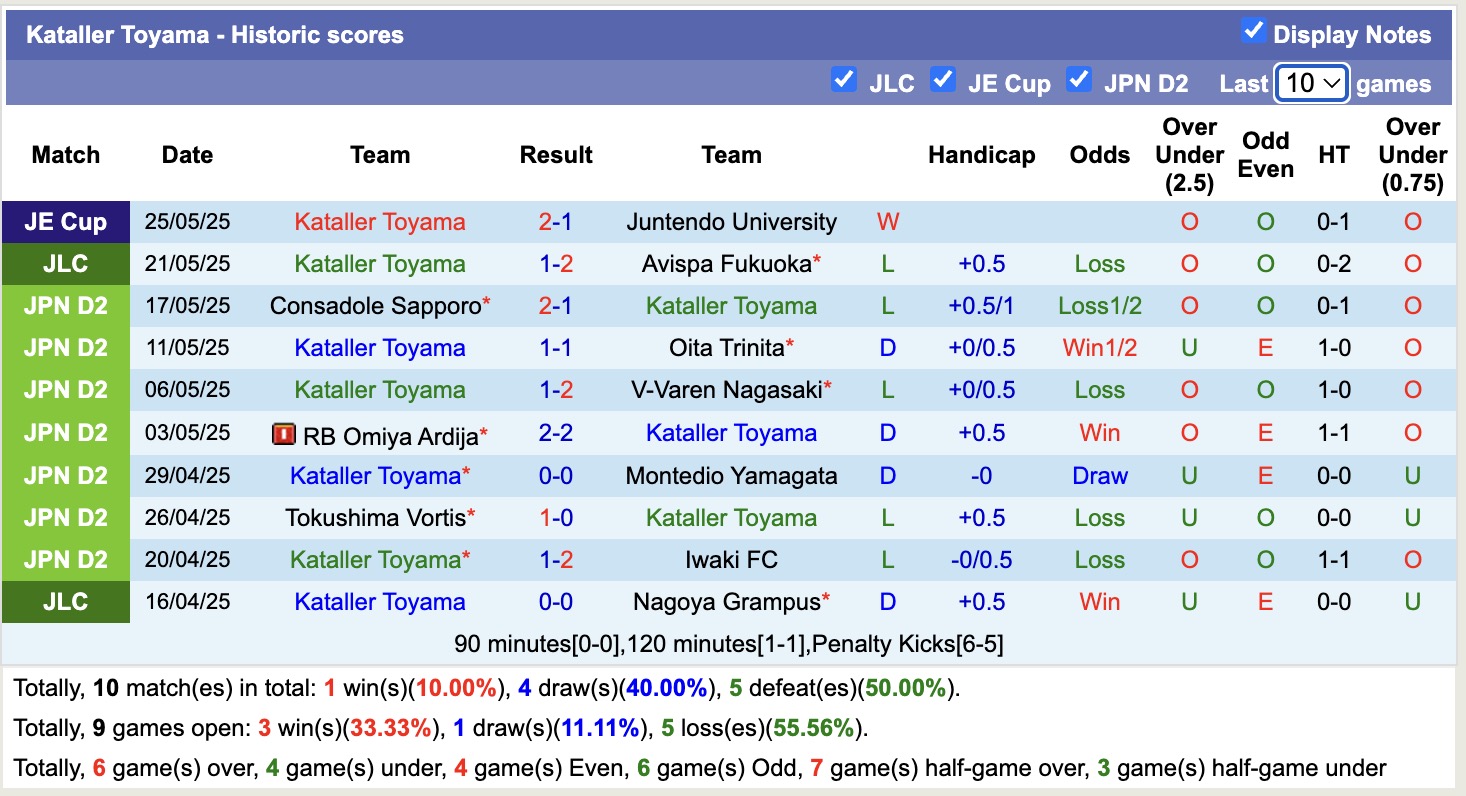The width and height of the screenshot is (1466, 796).
Task: Open the Tokushima Vortis team link
Action: pyautogui.click(x=375, y=518)
